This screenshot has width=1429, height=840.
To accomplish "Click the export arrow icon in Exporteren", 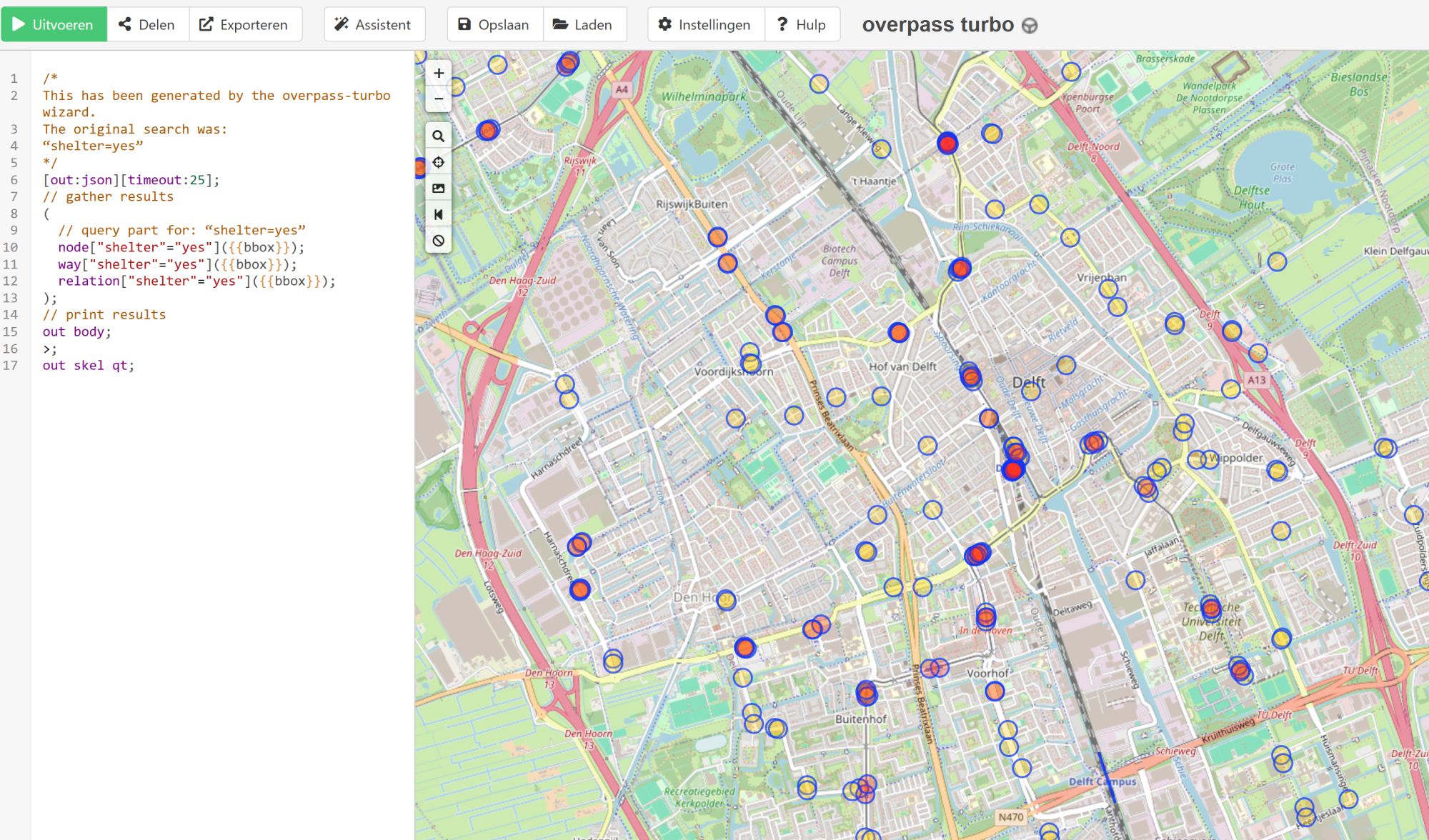I will click(x=206, y=24).
